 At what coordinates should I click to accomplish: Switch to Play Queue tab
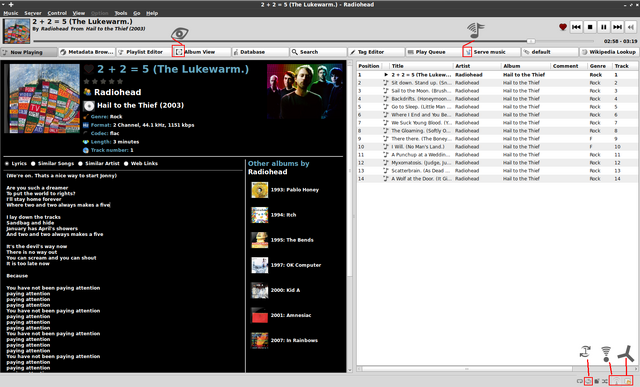pos(434,52)
